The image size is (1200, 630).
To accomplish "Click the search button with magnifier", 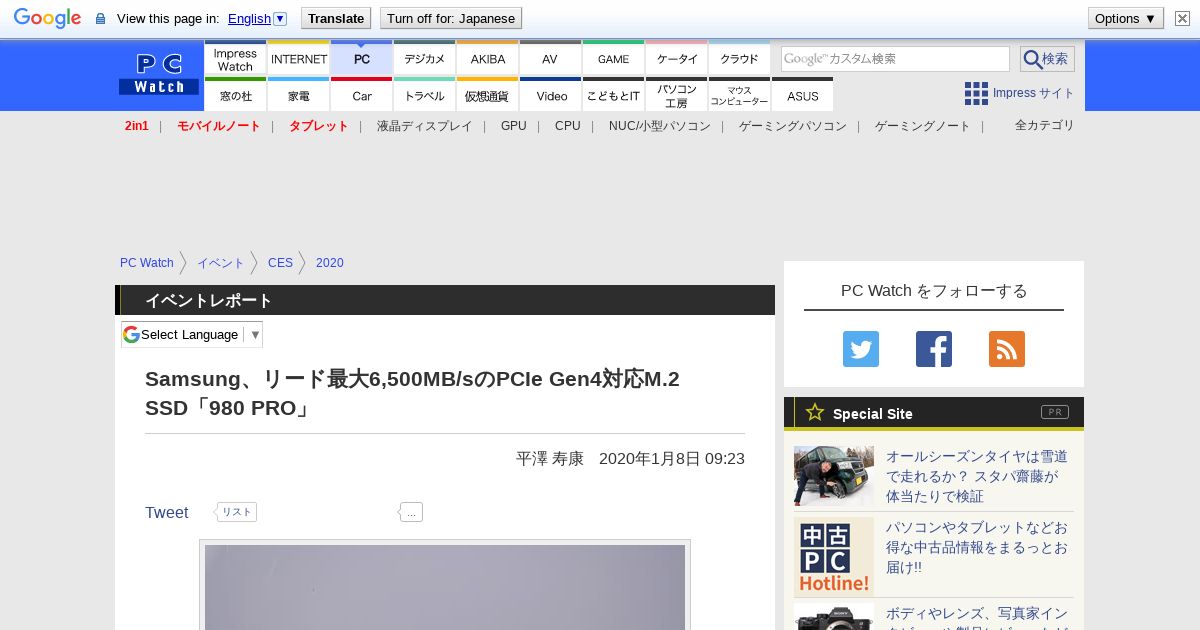I will (x=1047, y=59).
